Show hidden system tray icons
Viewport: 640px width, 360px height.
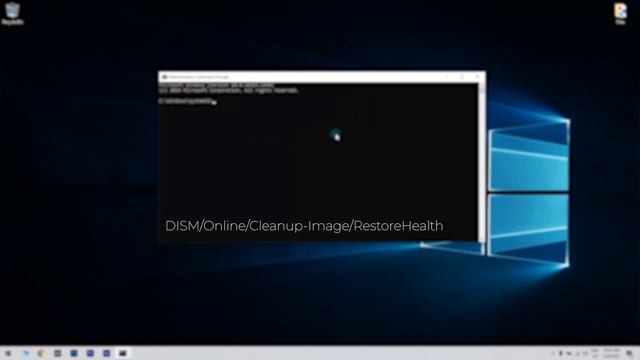coord(553,353)
